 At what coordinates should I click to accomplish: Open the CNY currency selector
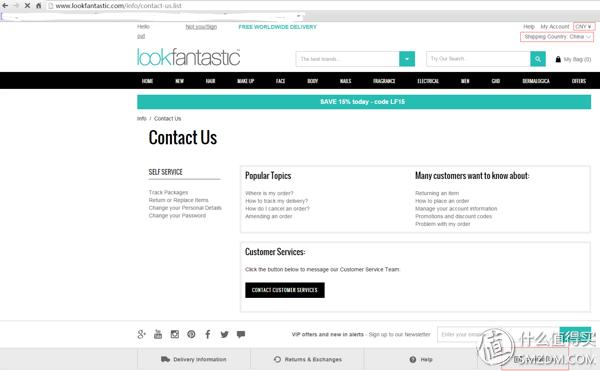coord(584,26)
